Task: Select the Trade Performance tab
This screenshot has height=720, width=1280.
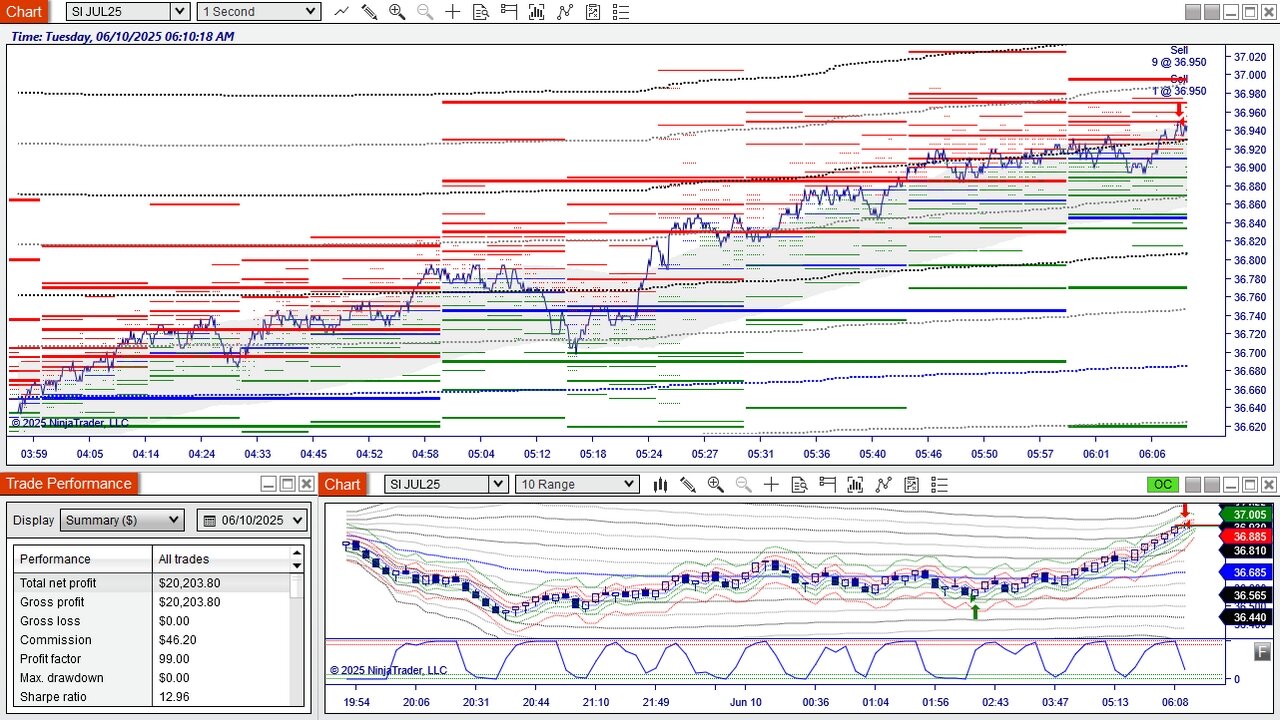Action: pyautogui.click(x=69, y=484)
